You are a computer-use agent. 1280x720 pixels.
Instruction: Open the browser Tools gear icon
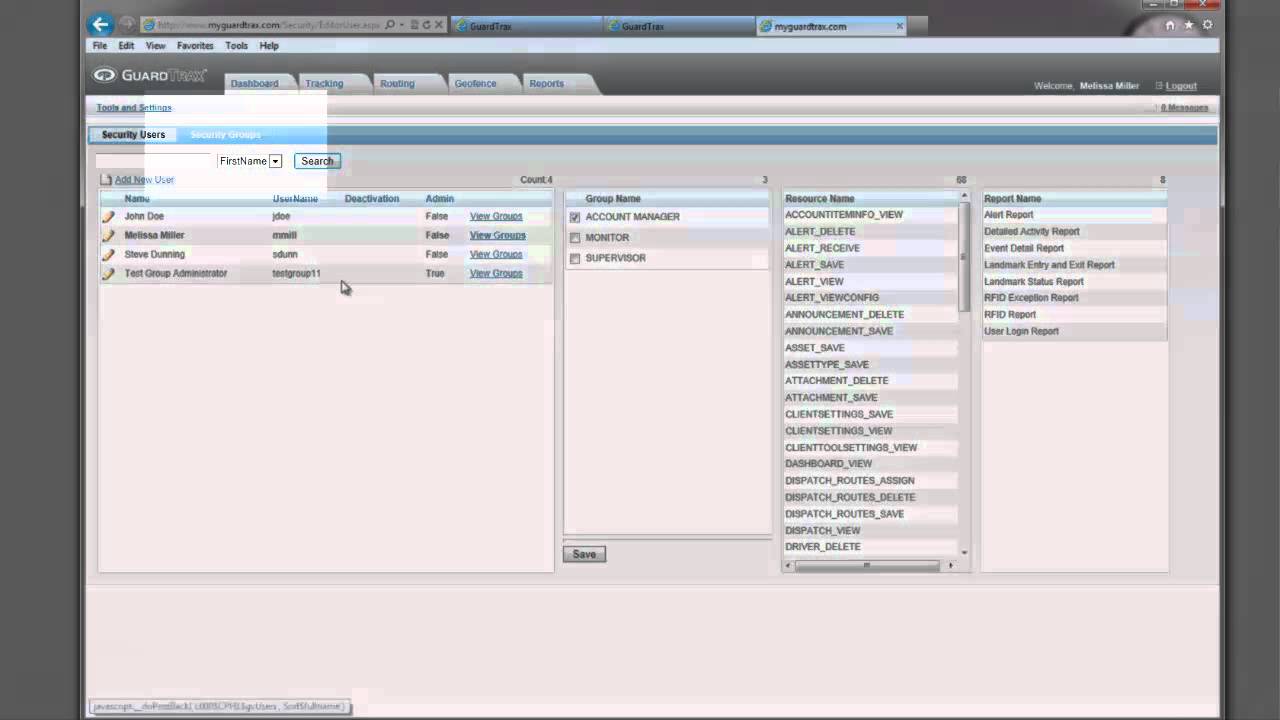(1207, 26)
